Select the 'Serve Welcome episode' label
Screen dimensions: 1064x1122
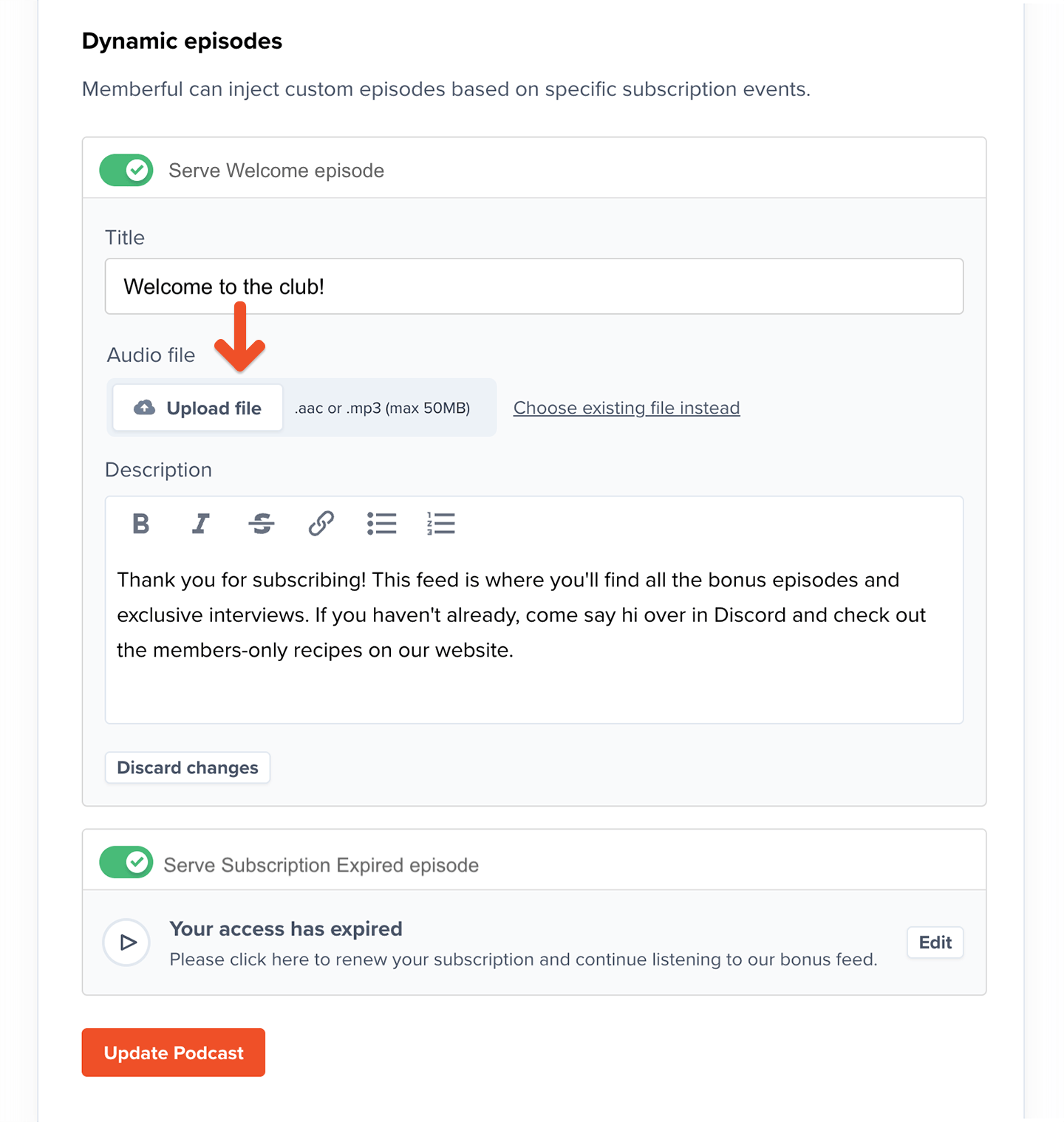coord(276,171)
